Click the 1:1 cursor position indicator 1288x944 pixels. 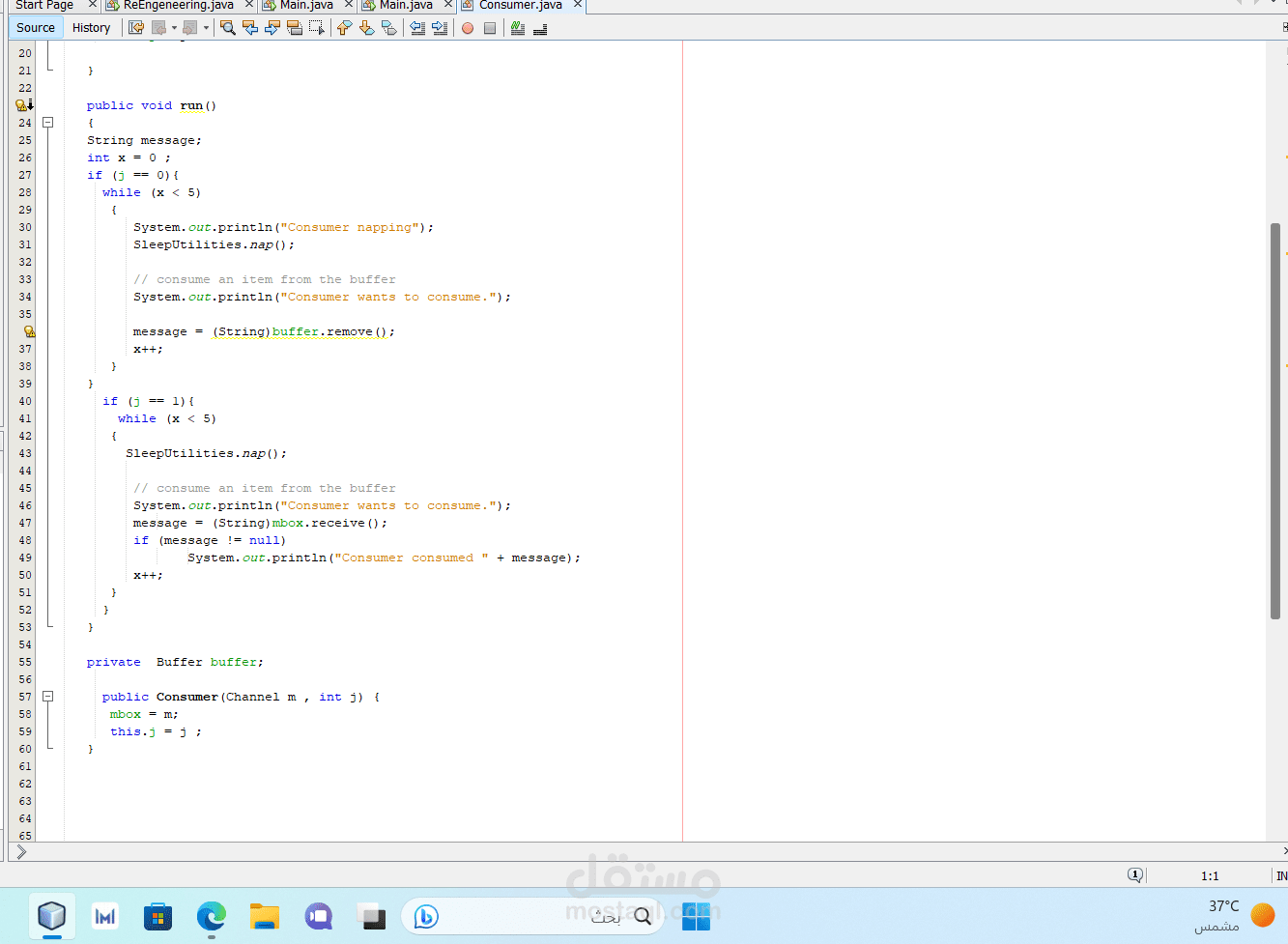(x=1210, y=876)
